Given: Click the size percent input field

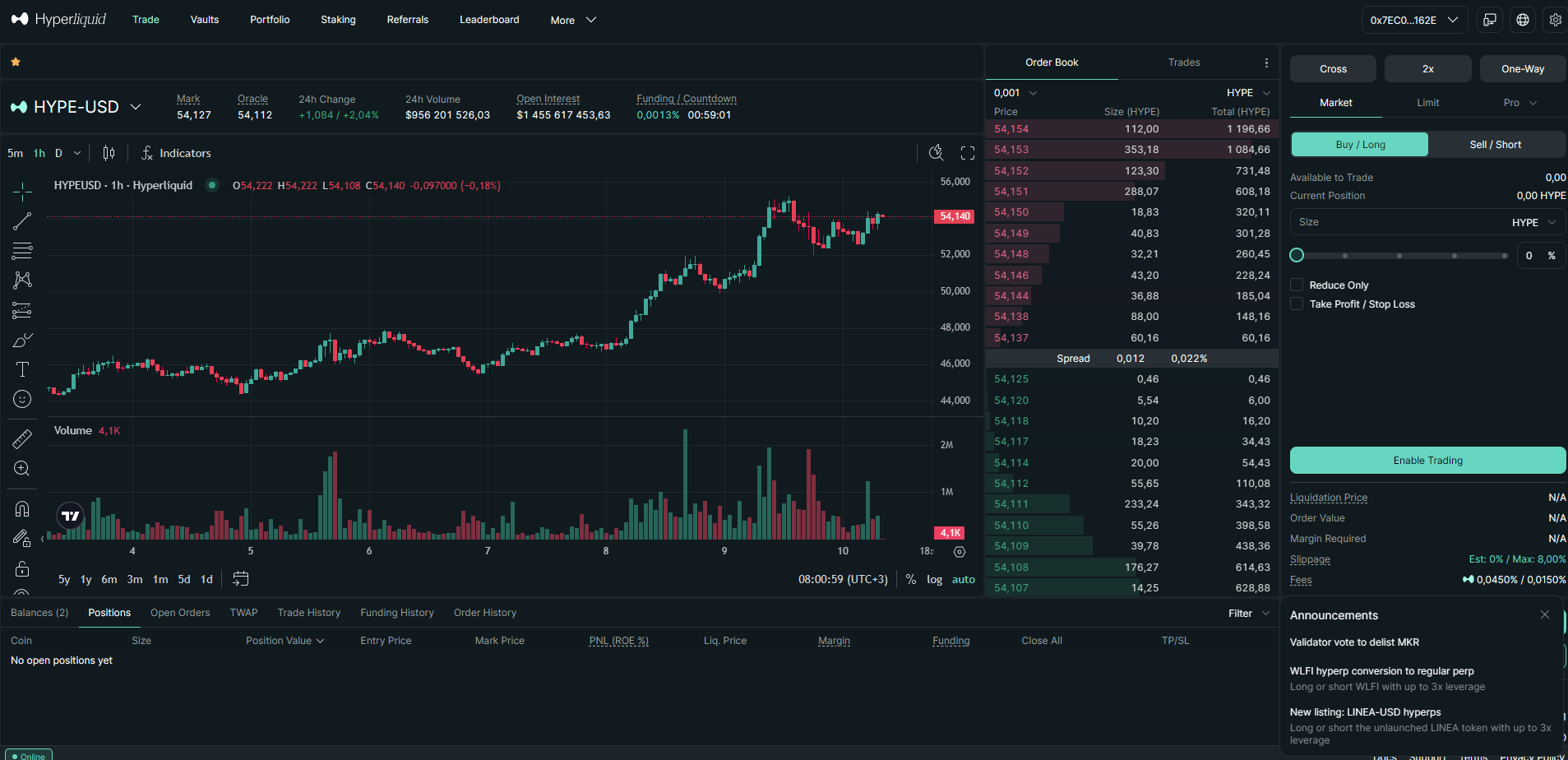Looking at the screenshot, I should 1540,256.
